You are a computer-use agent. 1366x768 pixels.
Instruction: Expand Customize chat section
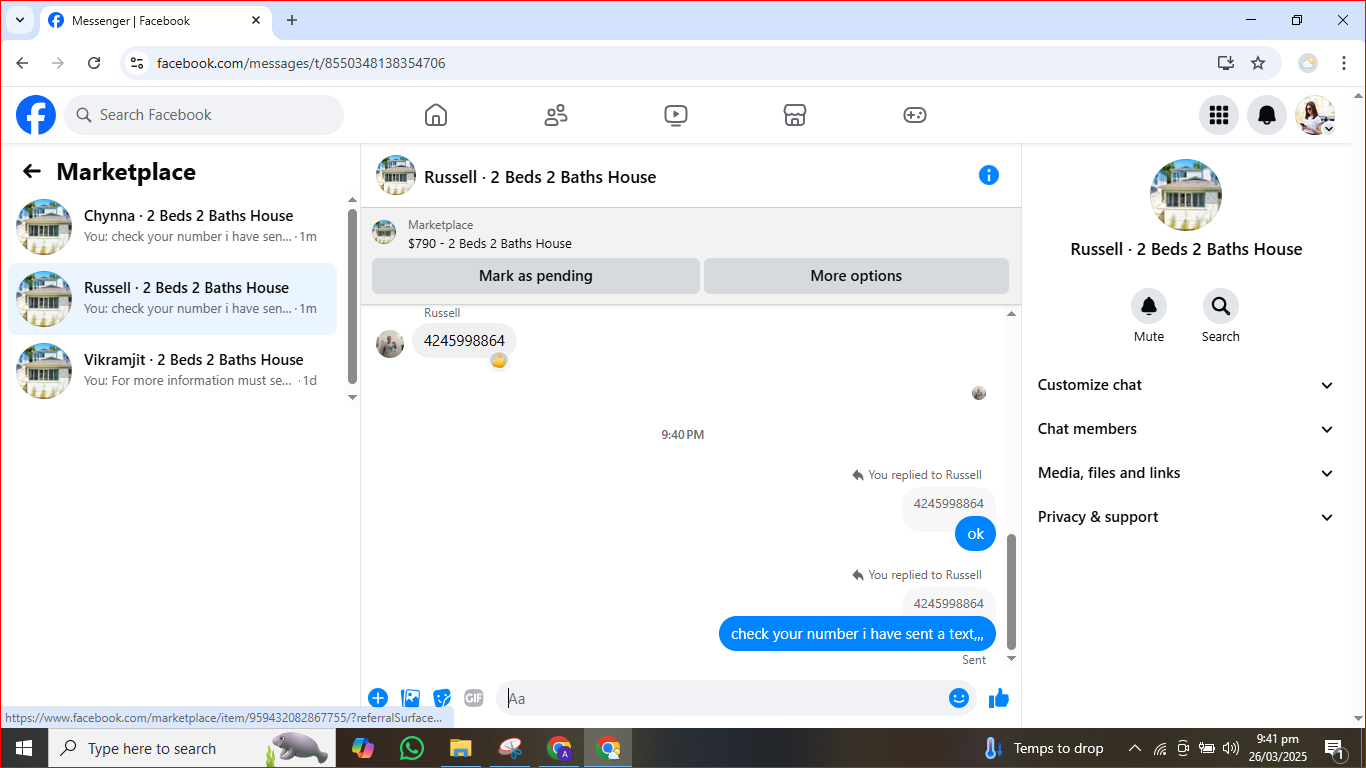pyautogui.click(x=1187, y=385)
